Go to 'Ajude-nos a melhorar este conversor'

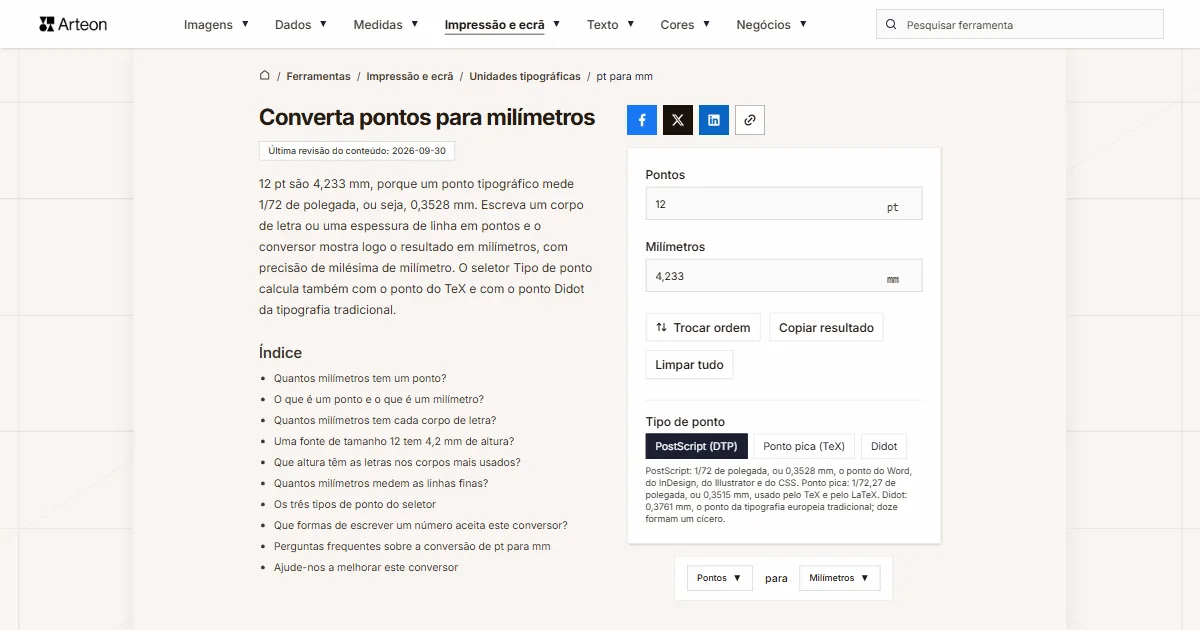(x=366, y=567)
